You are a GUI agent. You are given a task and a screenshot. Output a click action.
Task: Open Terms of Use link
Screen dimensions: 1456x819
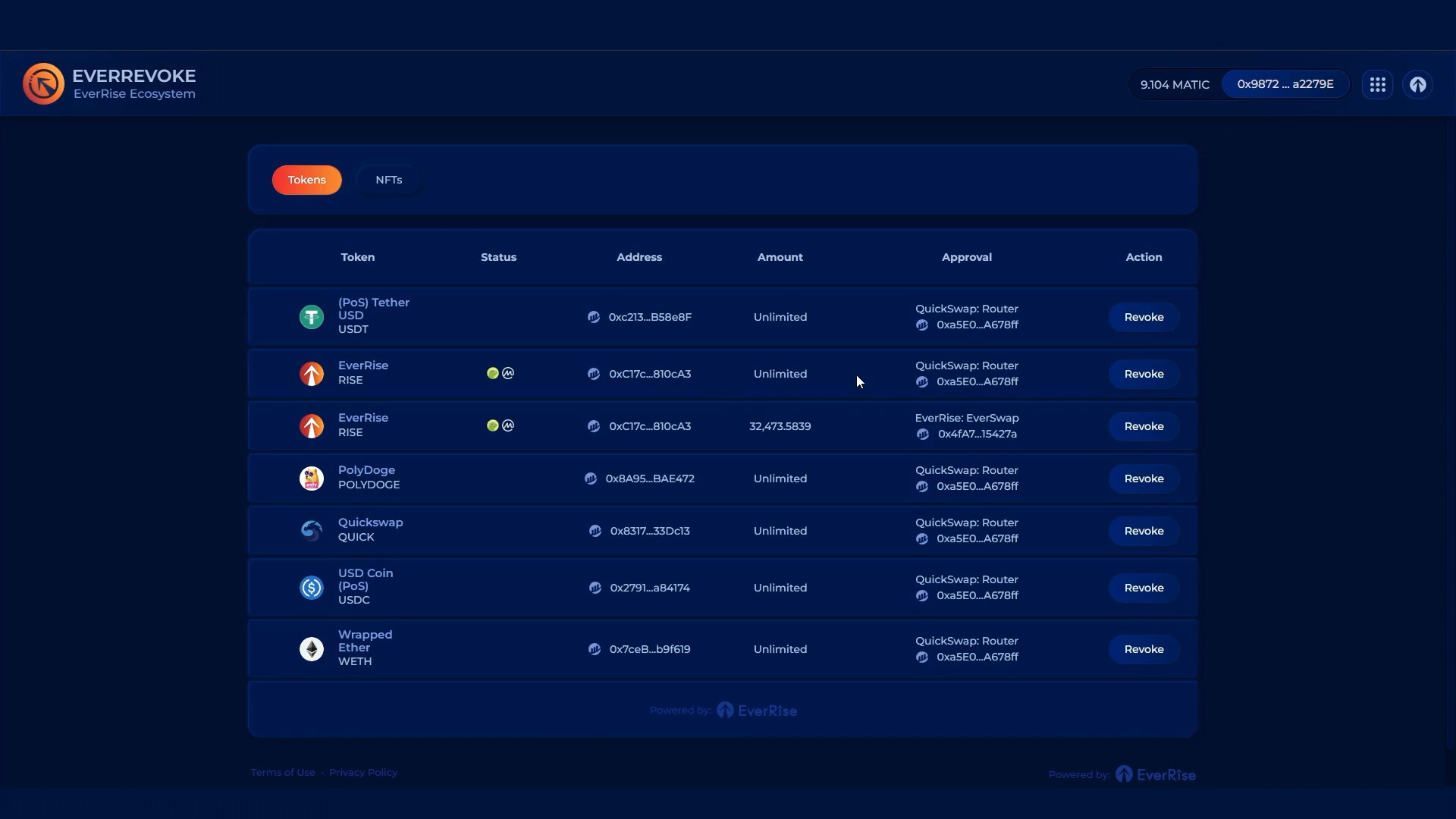283,772
